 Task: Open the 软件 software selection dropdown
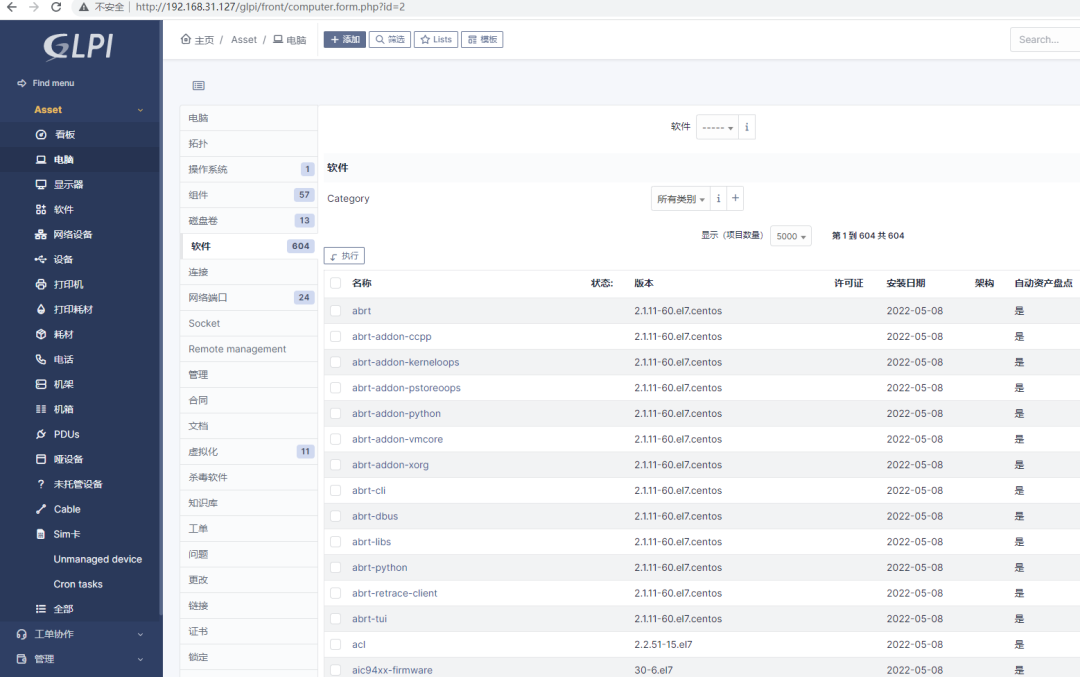[x=717, y=127]
